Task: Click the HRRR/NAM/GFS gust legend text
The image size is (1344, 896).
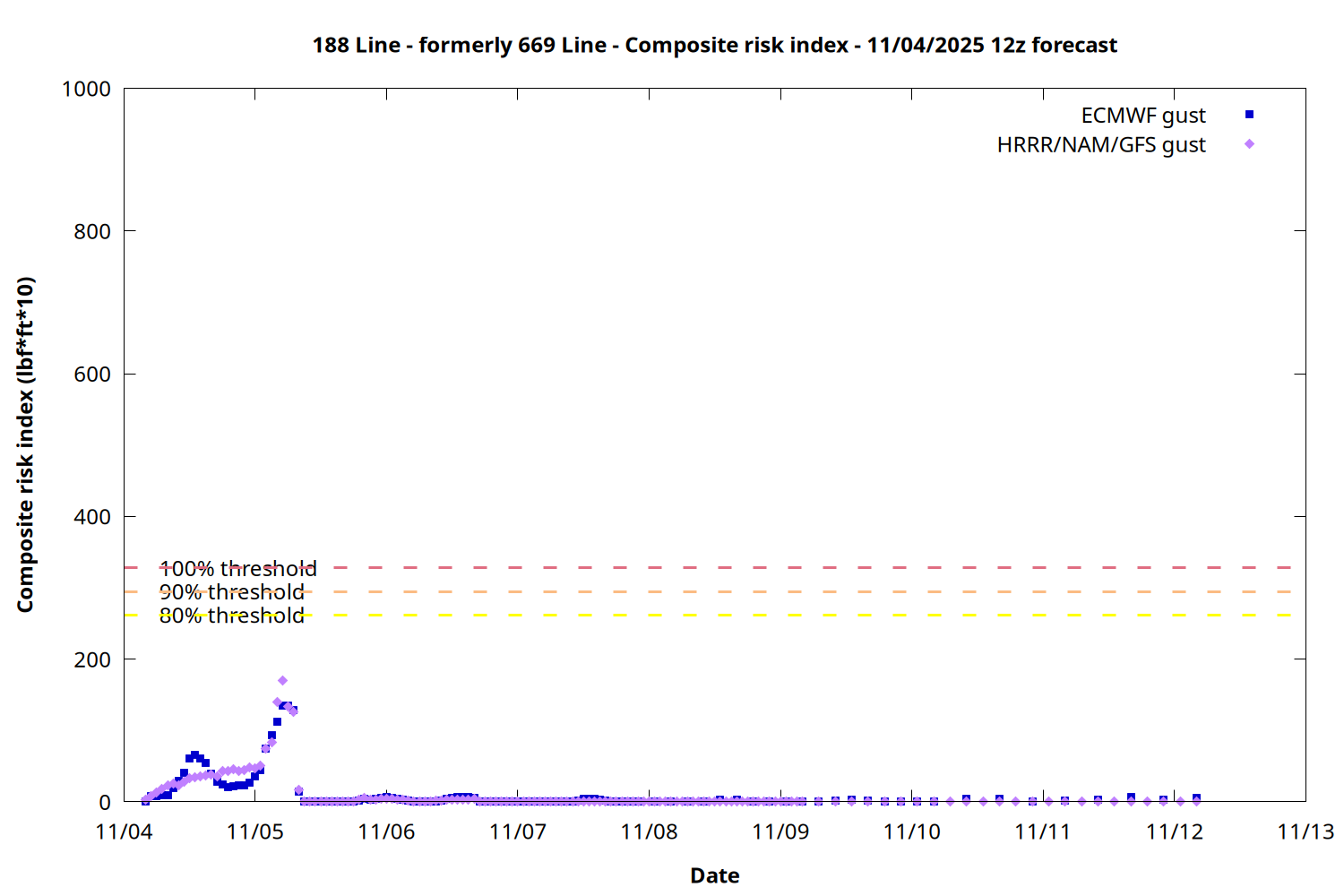Action: [1100, 145]
